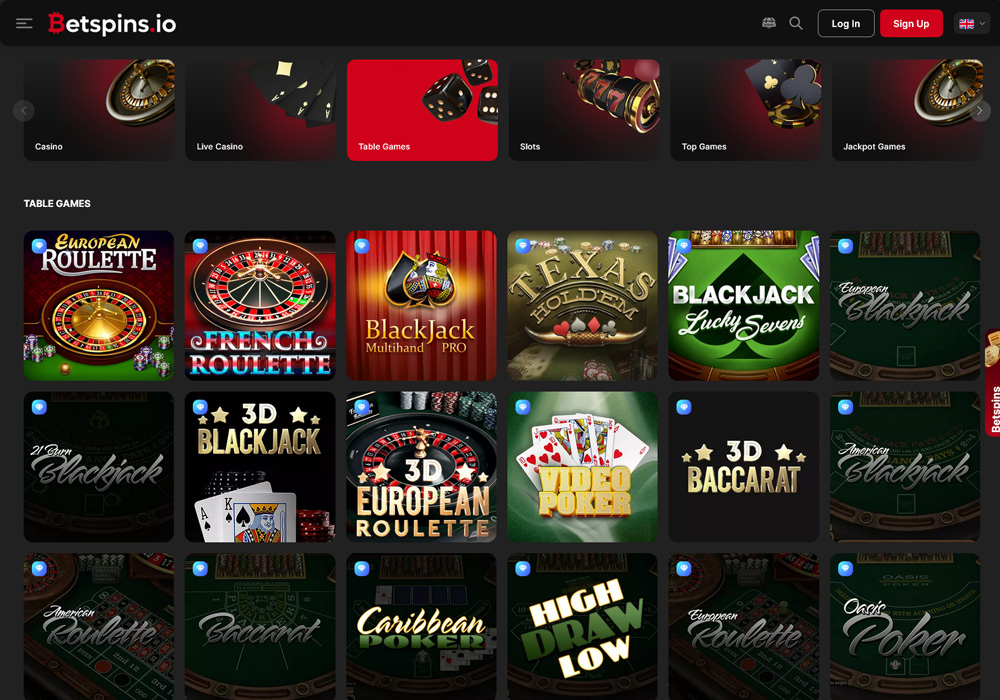
Task: Click diamond badge on 3D Blackjack tile
Action: click(x=200, y=407)
